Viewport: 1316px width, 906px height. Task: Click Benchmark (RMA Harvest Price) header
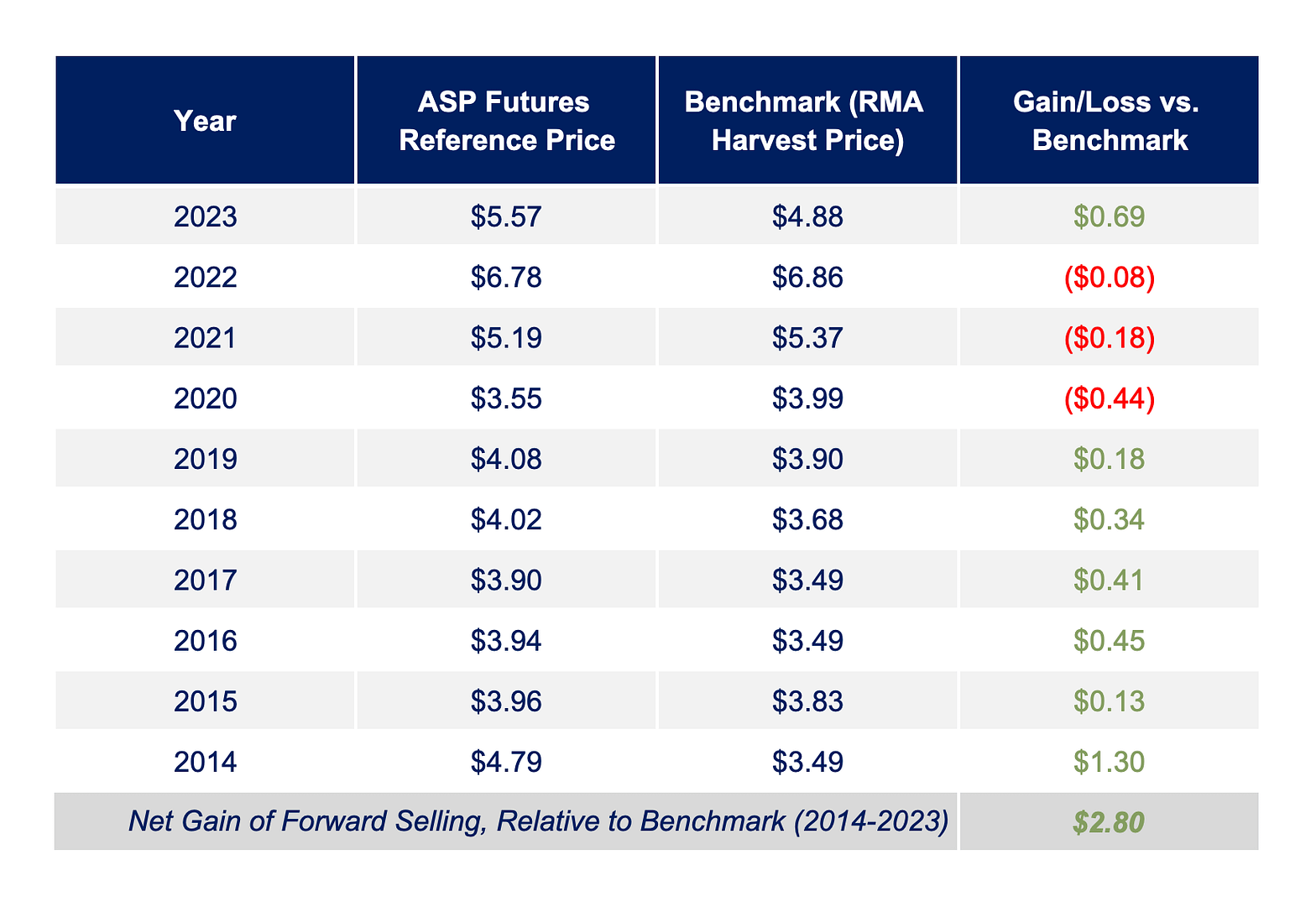click(807, 121)
